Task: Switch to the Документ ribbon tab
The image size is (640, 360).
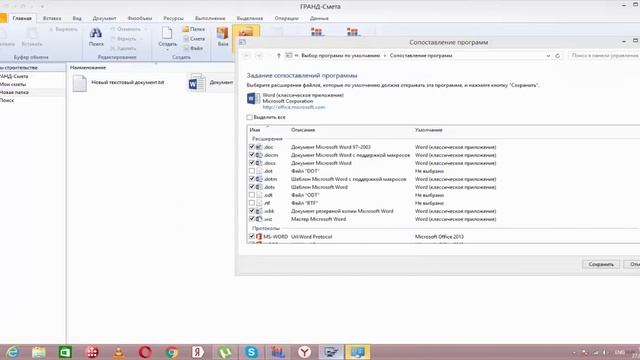Action: 104,18
